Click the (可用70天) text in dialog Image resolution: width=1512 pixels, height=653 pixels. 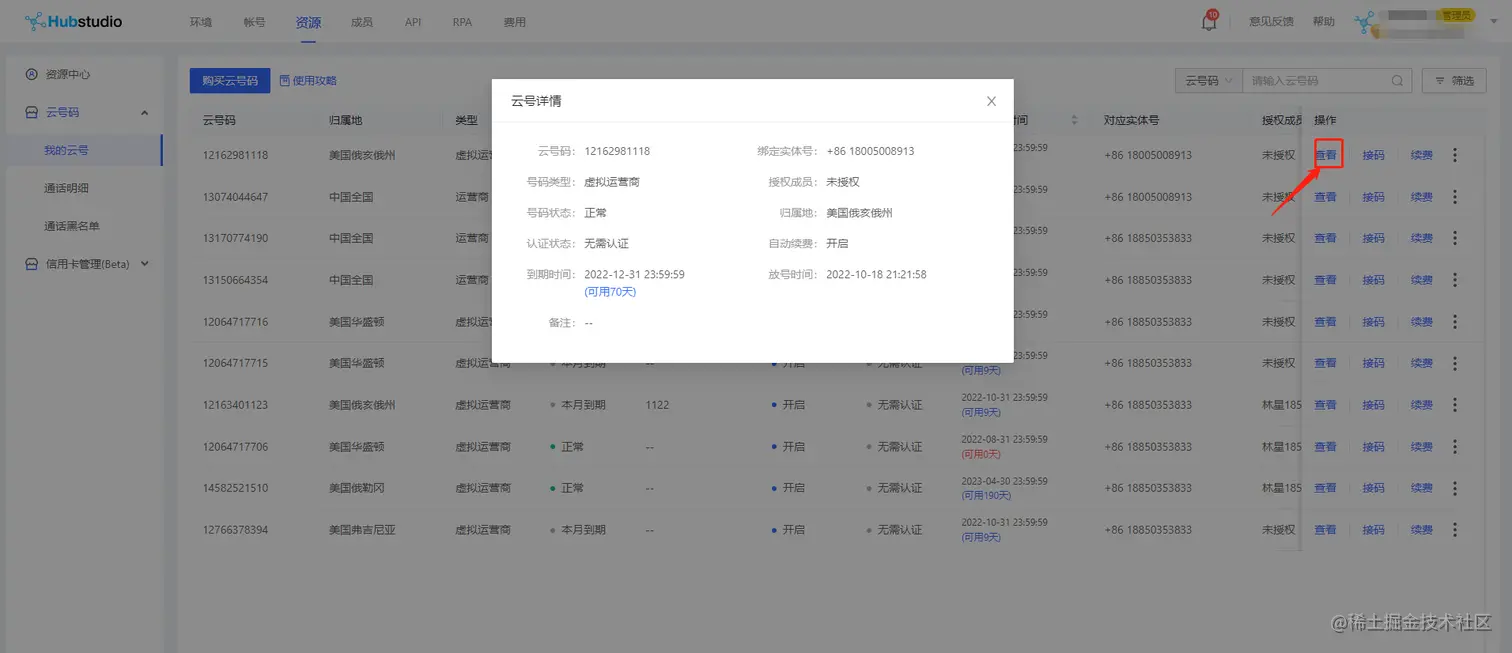[610, 292]
